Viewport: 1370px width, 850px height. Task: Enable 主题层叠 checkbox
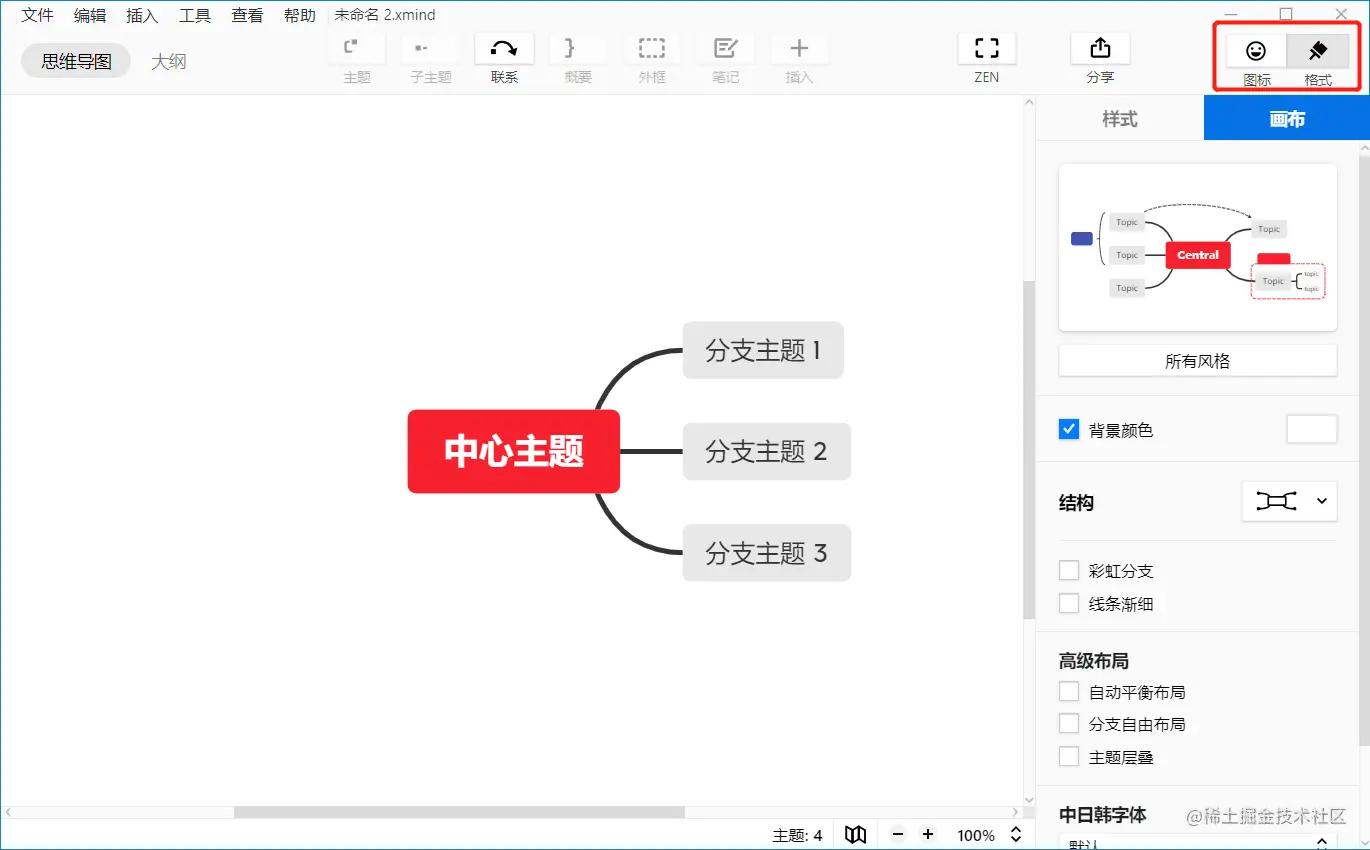1069,757
